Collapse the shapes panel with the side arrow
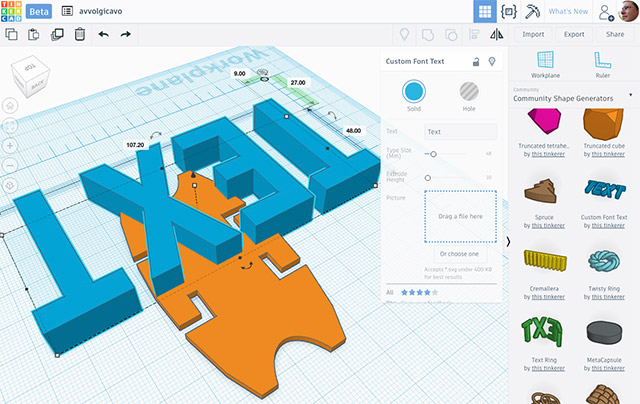Image resolution: width=640 pixels, height=404 pixels. click(508, 241)
